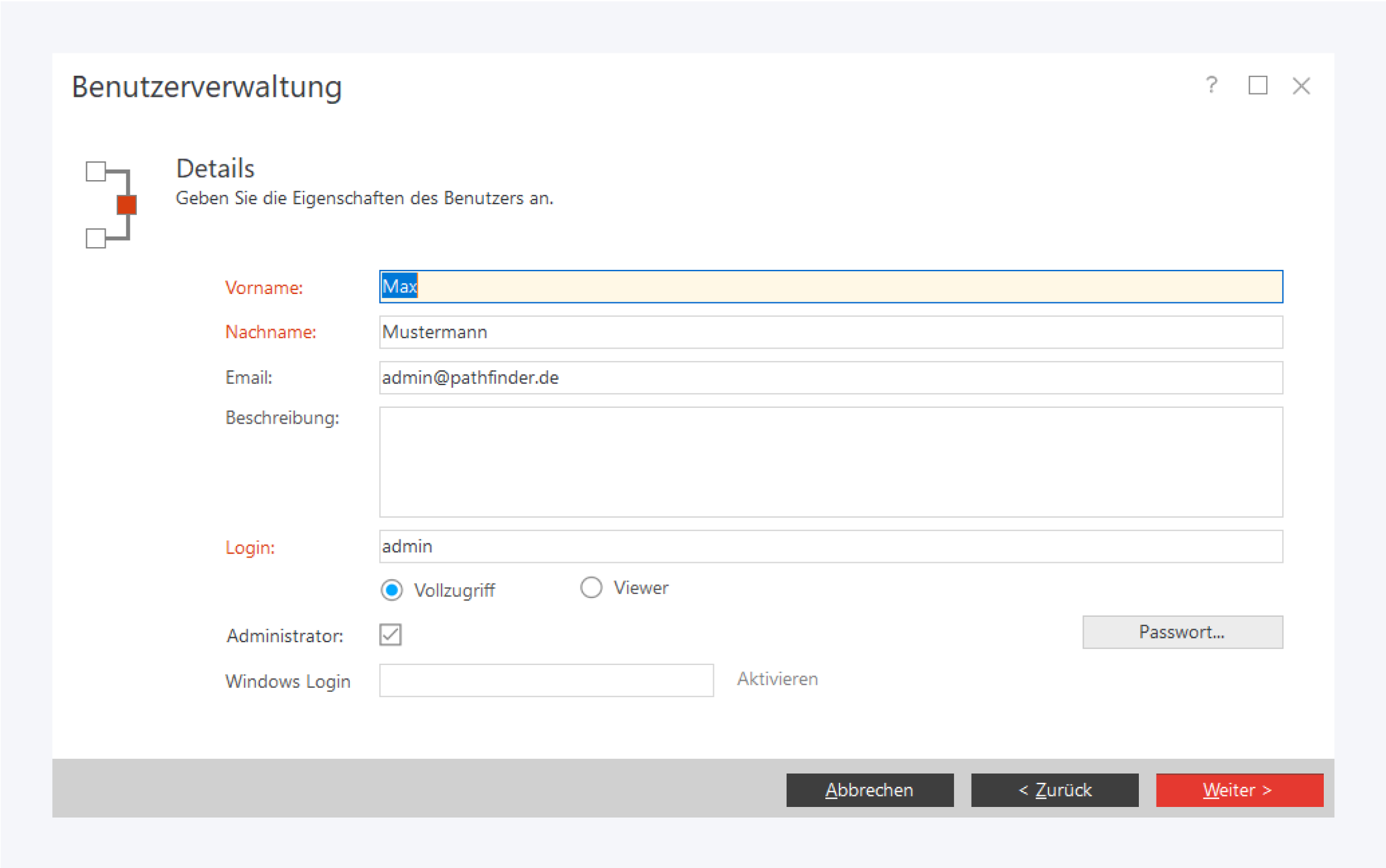Click the bottom wizard step box
The height and width of the screenshot is (868, 1386).
[96, 238]
